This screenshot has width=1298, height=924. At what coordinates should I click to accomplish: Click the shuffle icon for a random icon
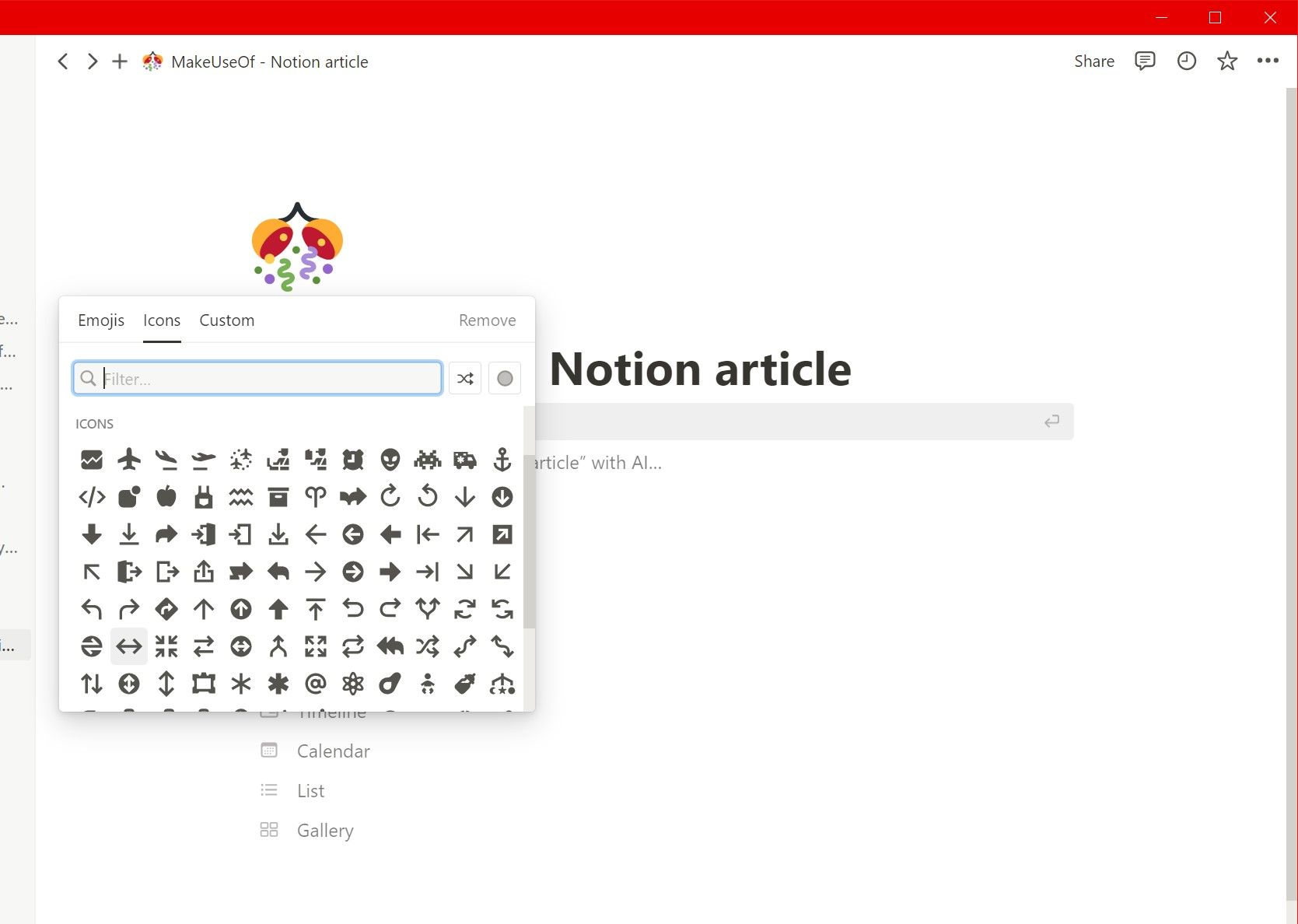coord(464,378)
